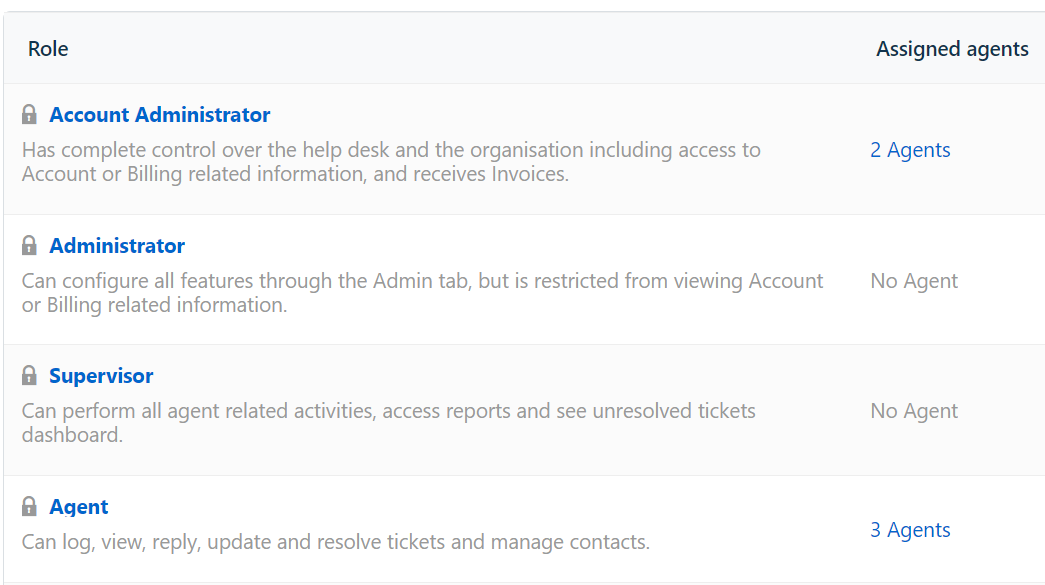
Task: Click the lock icon beside Supervisor
Action: 29,375
